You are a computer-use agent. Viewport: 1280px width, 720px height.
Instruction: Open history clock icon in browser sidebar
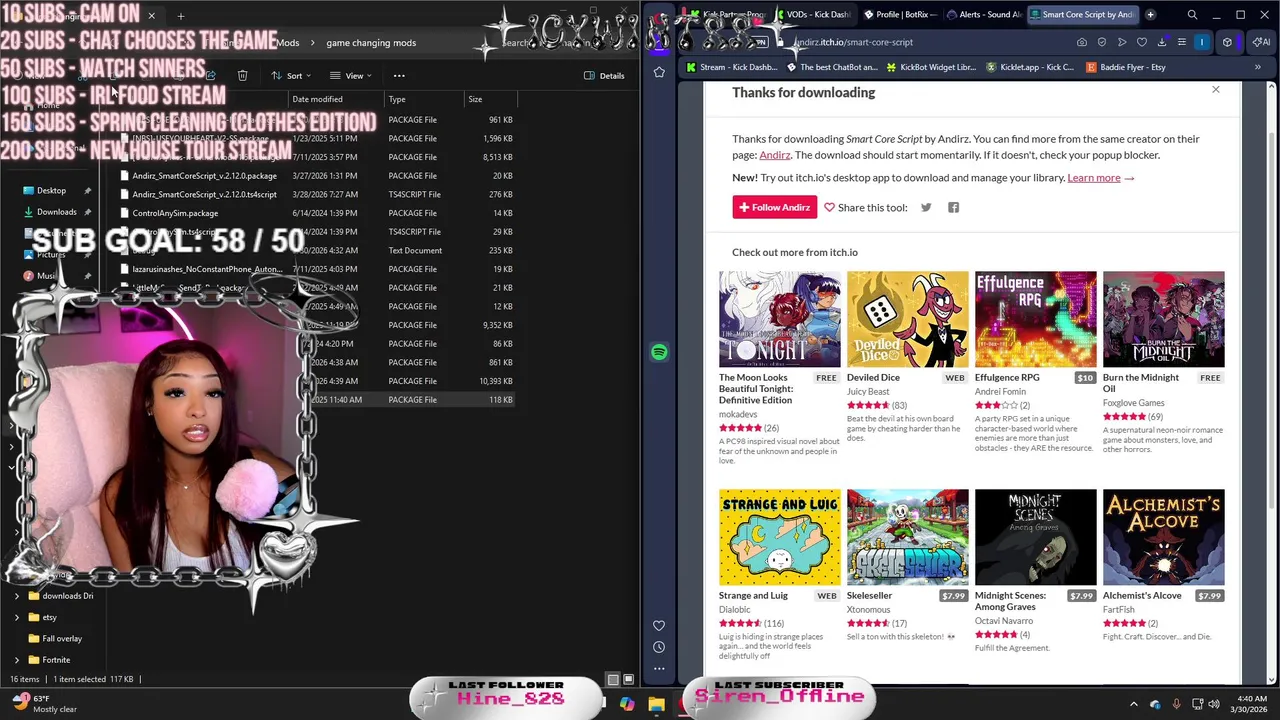click(659, 647)
